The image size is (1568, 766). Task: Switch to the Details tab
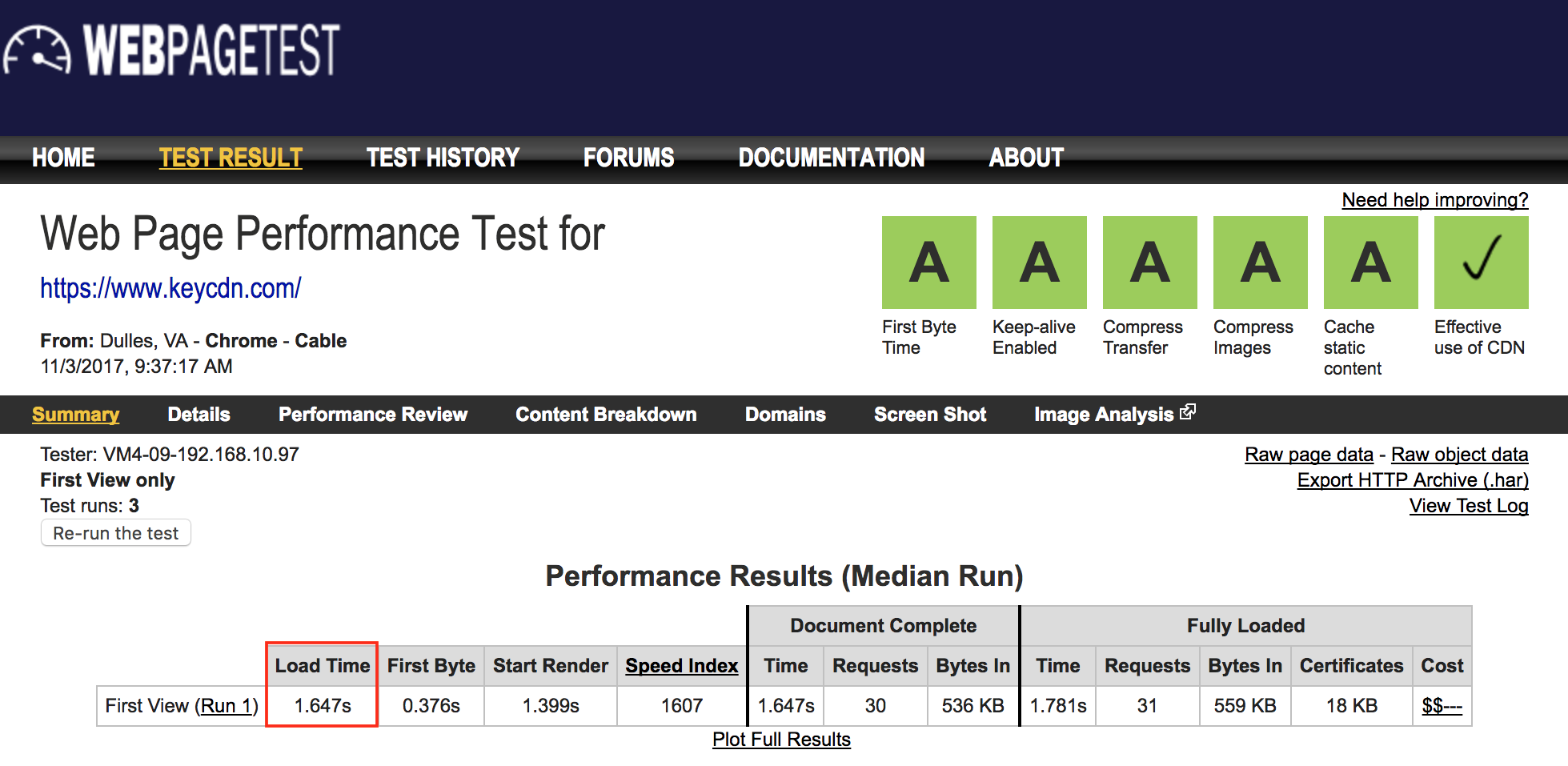coord(199,415)
